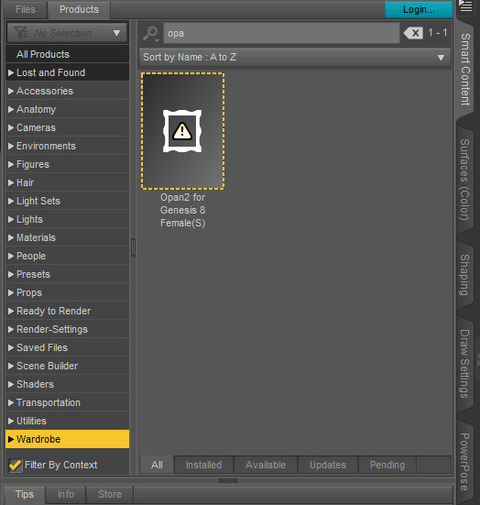Select the All filter tab
The height and width of the screenshot is (505, 480).
tap(157, 465)
